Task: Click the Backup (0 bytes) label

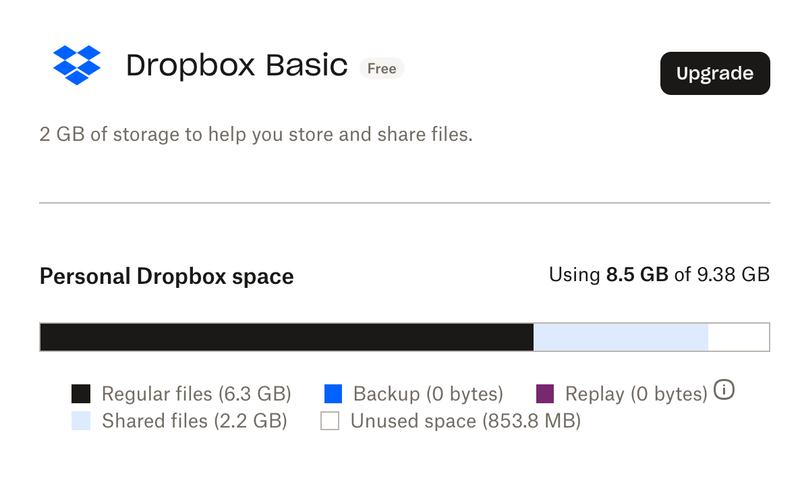Action: click(x=428, y=394)
